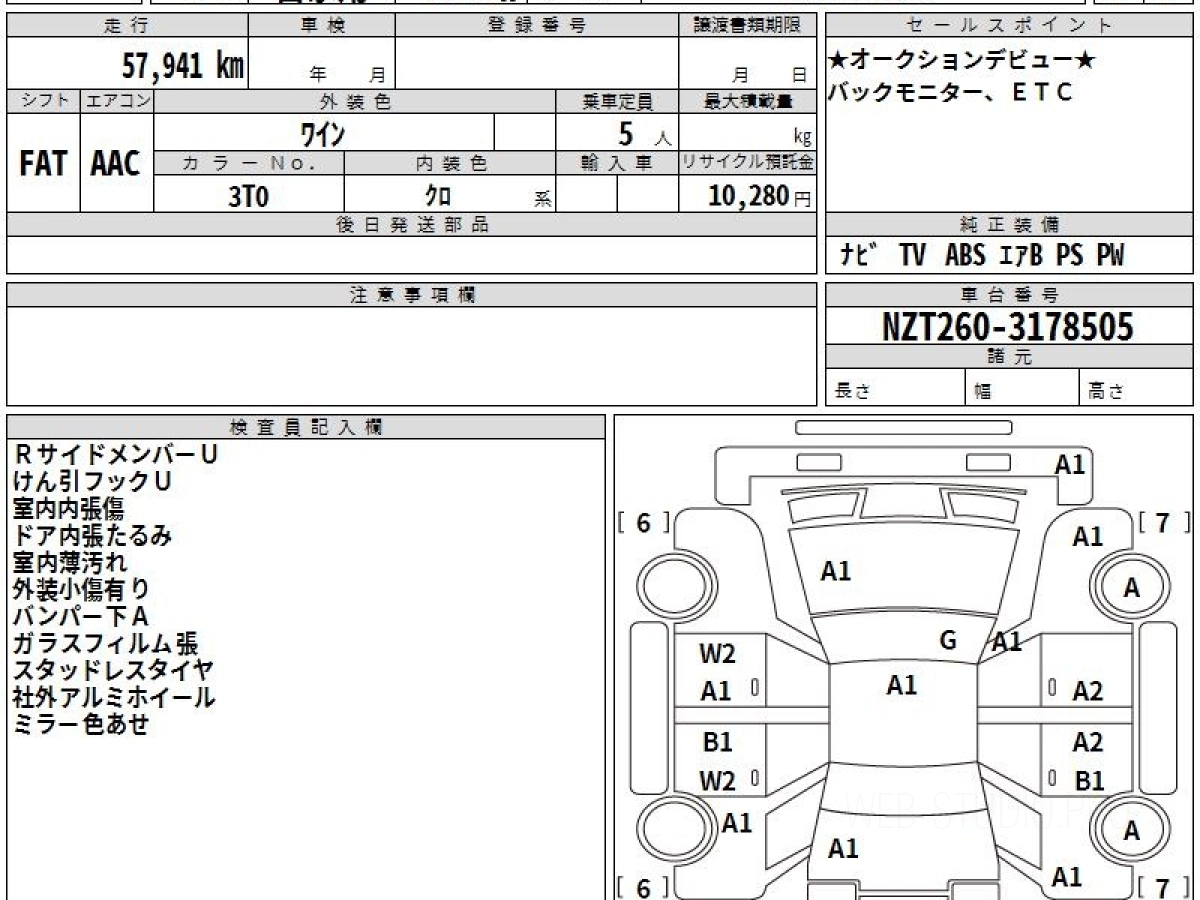1200x900 pixels.
Task: Select the note 室内内張傷
Action: pos(68,508)
